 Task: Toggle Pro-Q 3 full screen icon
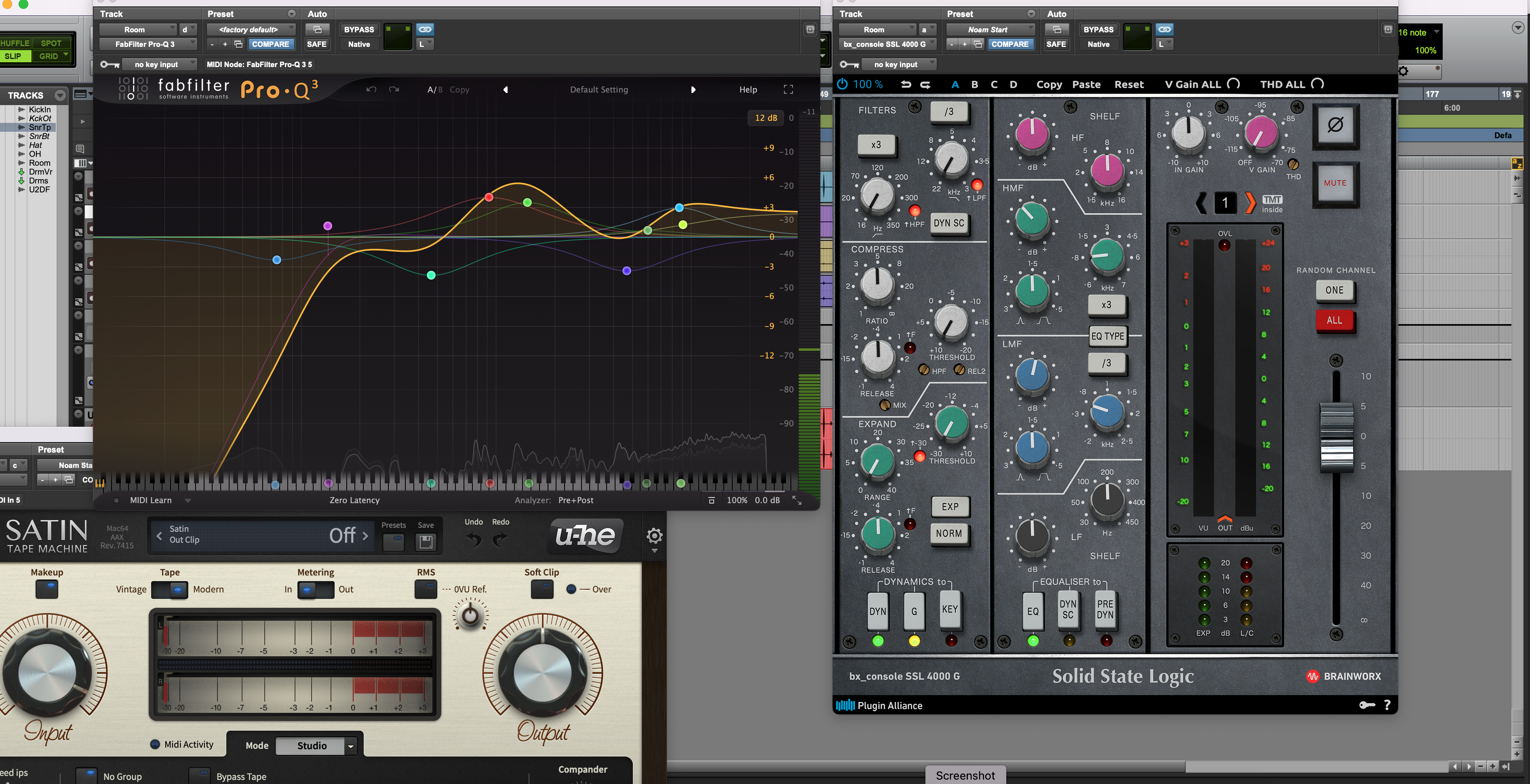tap(788, 90)
